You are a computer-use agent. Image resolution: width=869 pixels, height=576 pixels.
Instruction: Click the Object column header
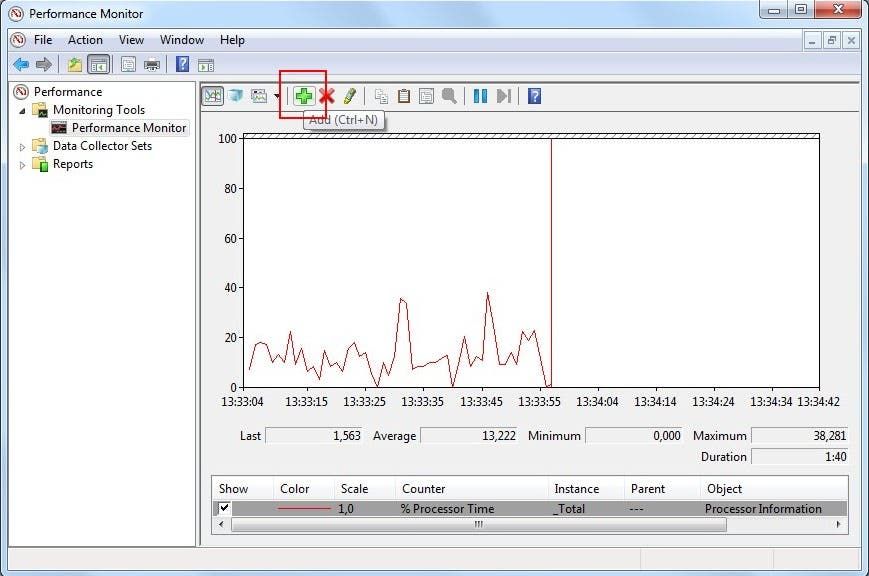724,489
